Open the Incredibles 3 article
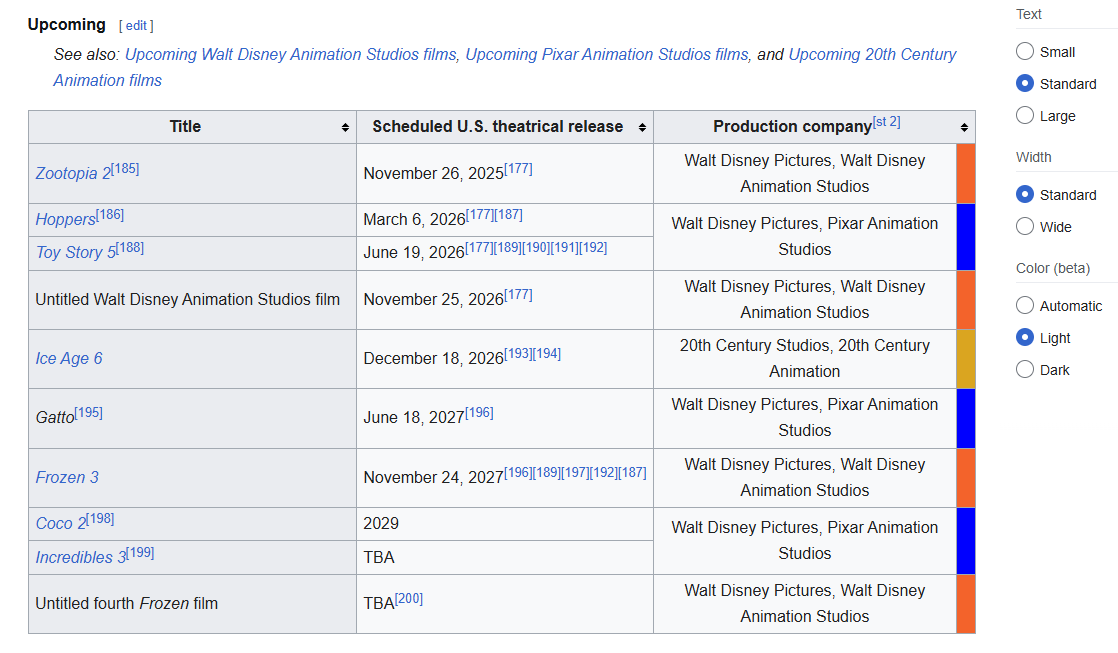The image size is (1118, 653). tap(81, 557)
